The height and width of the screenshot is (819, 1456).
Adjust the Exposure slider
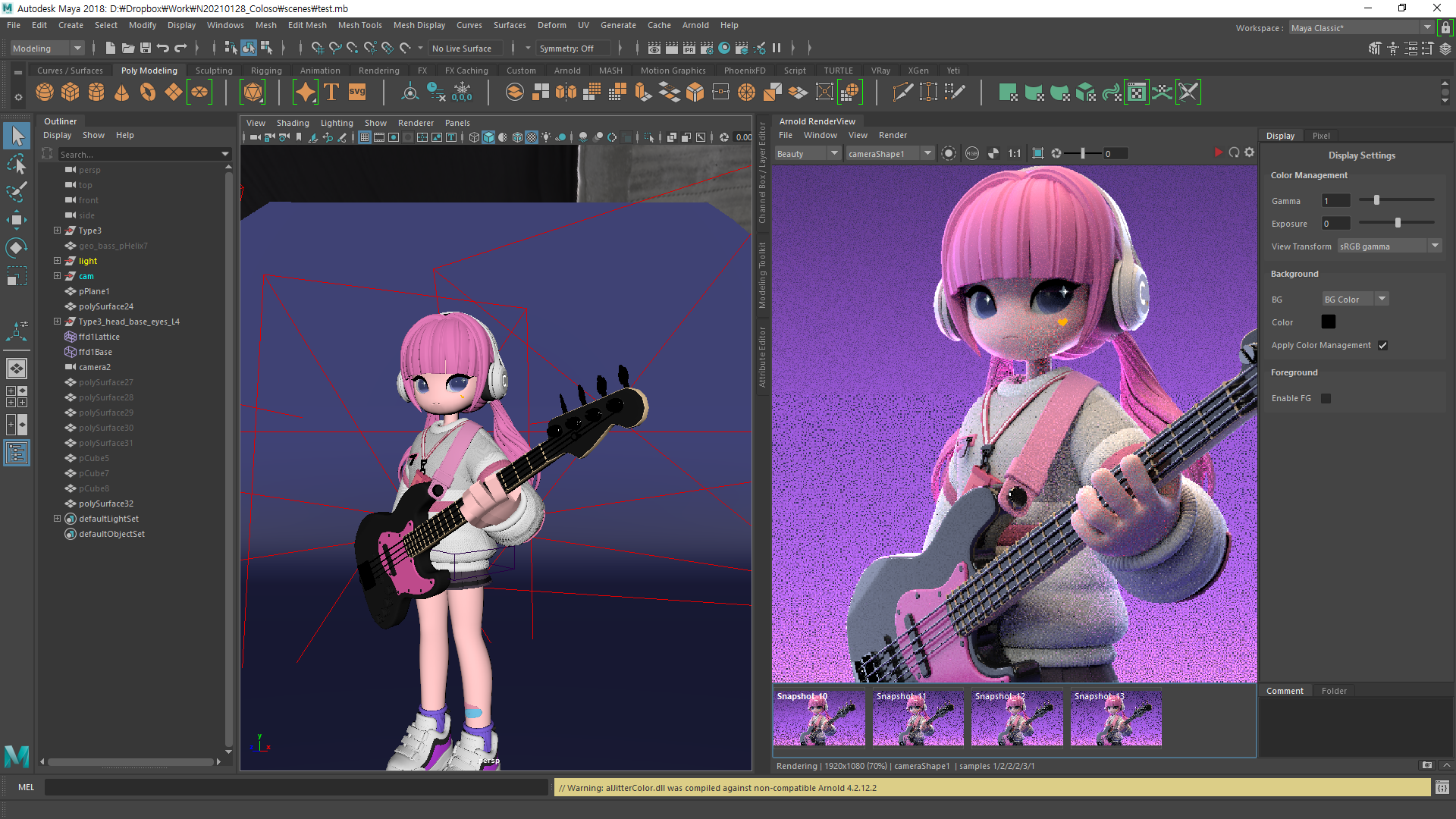(x=1398, y=223)
